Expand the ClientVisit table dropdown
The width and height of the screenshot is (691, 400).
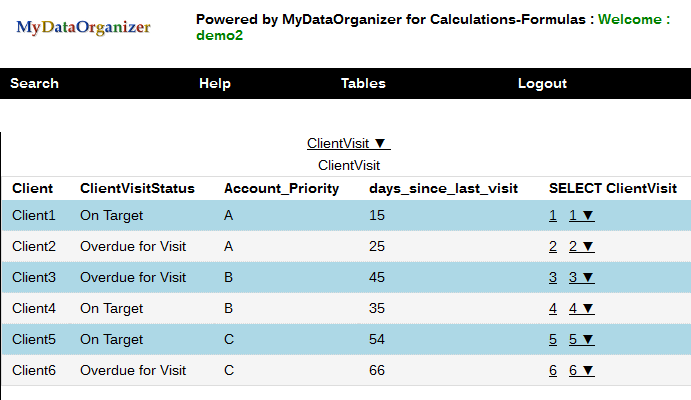click(x=347, y=144)
